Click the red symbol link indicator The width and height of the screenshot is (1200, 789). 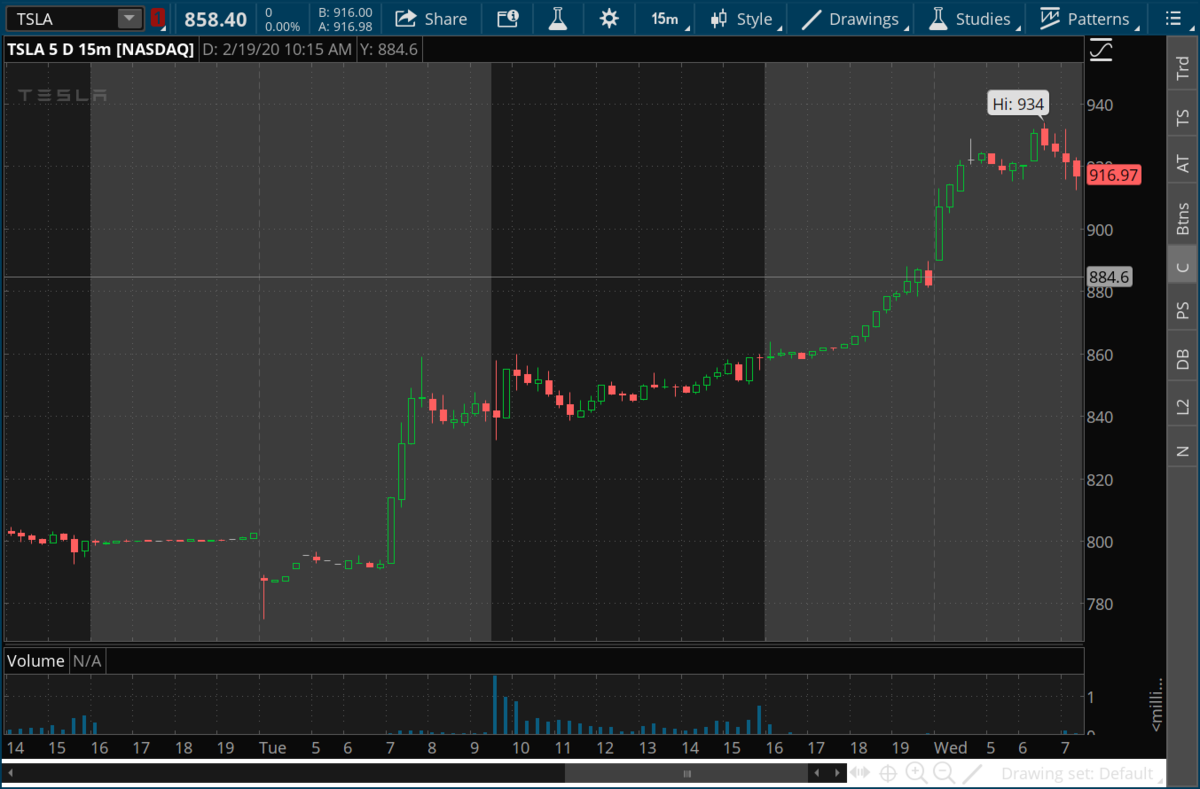tap(158, 18)
